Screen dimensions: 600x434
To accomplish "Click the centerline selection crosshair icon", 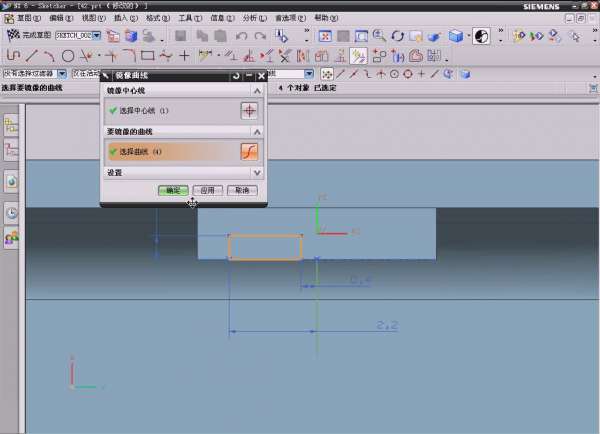I will point(249,111).
